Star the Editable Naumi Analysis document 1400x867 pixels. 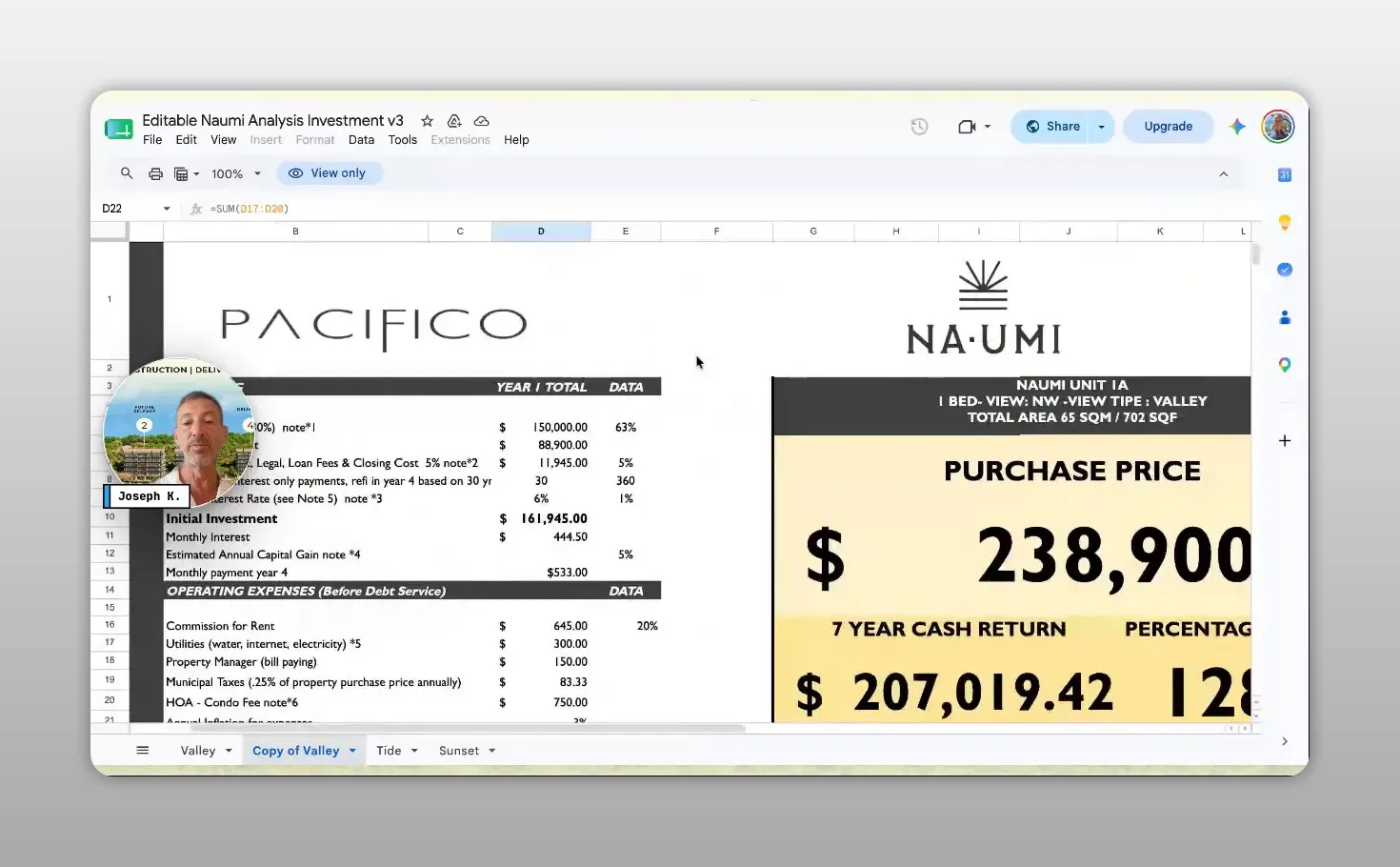427,121
